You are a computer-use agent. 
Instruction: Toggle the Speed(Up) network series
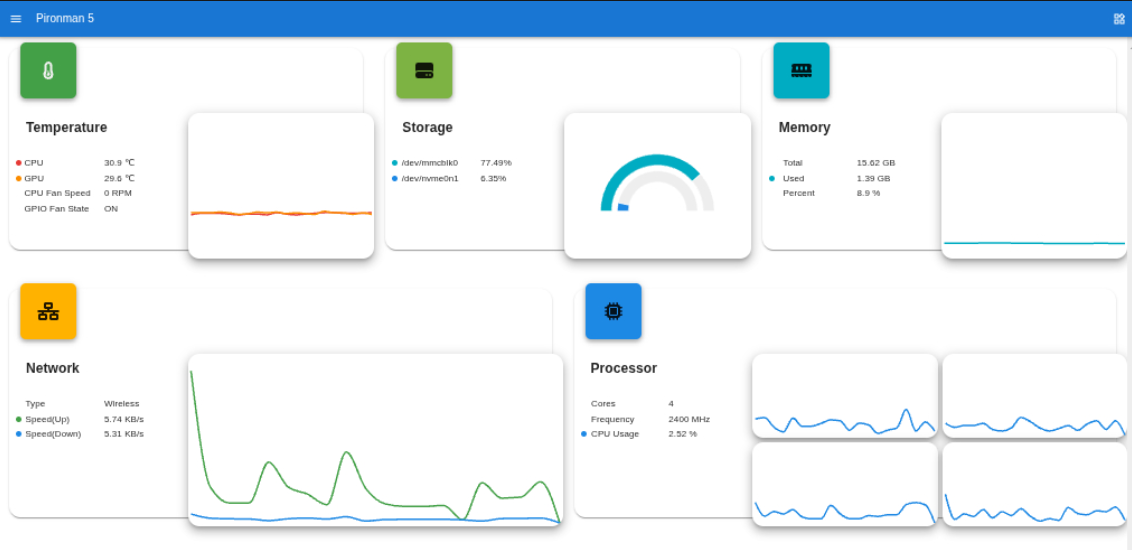tap(19, 420)
